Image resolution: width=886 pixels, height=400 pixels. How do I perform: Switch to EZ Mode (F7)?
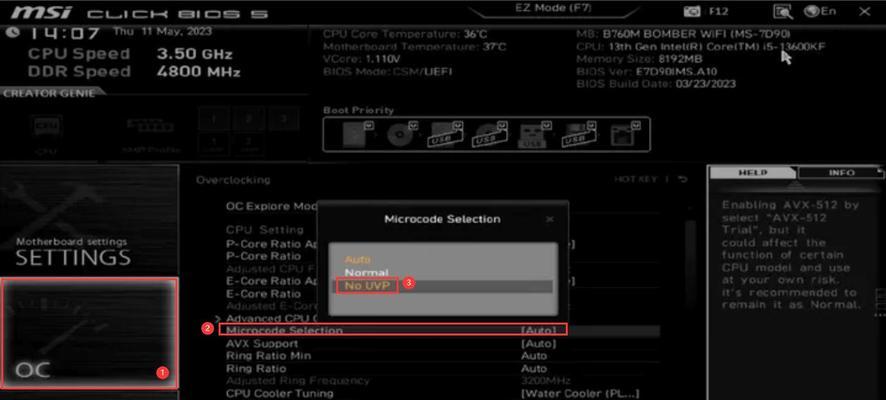click(554, 10)
